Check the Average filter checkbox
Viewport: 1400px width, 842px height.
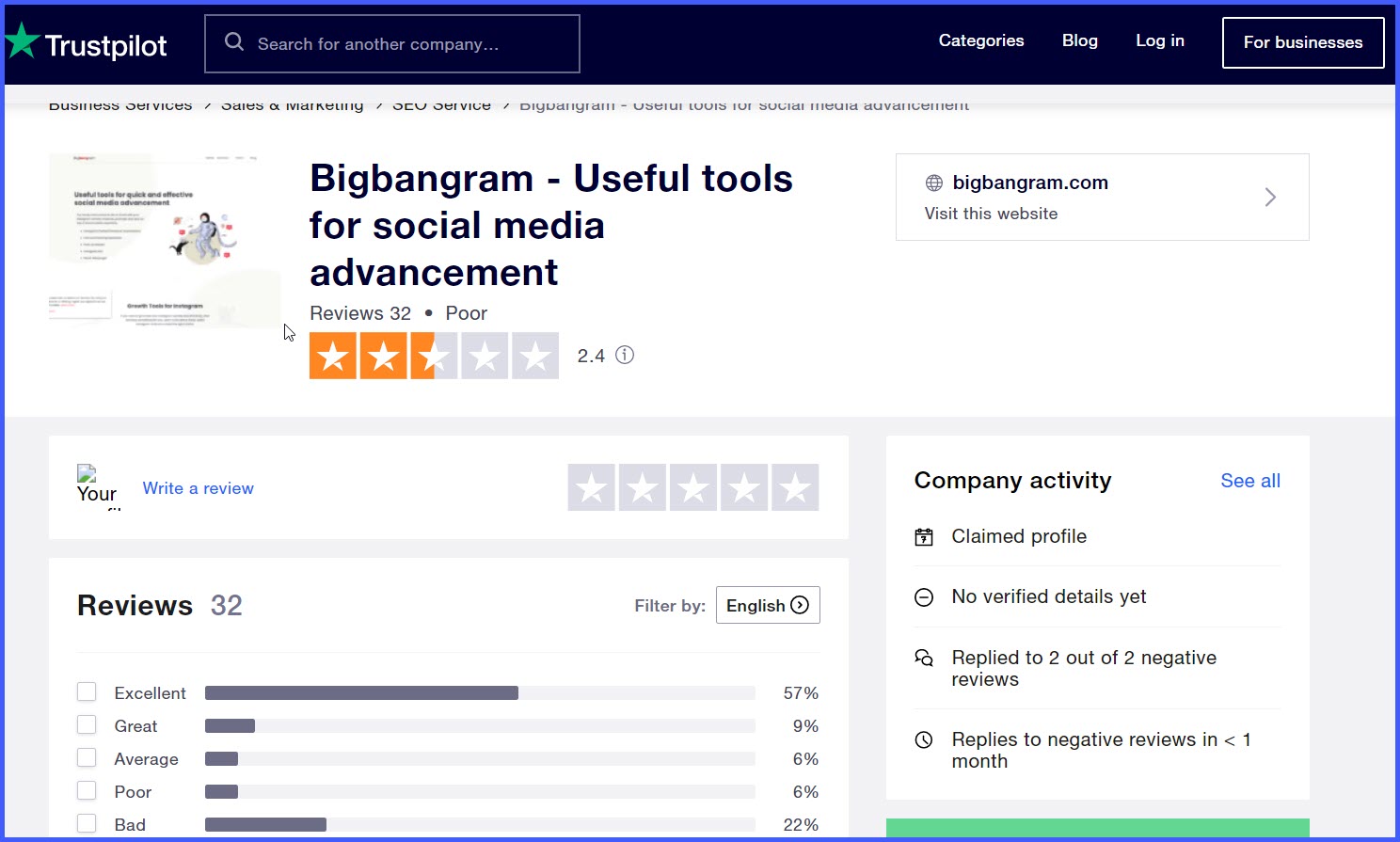87,758
